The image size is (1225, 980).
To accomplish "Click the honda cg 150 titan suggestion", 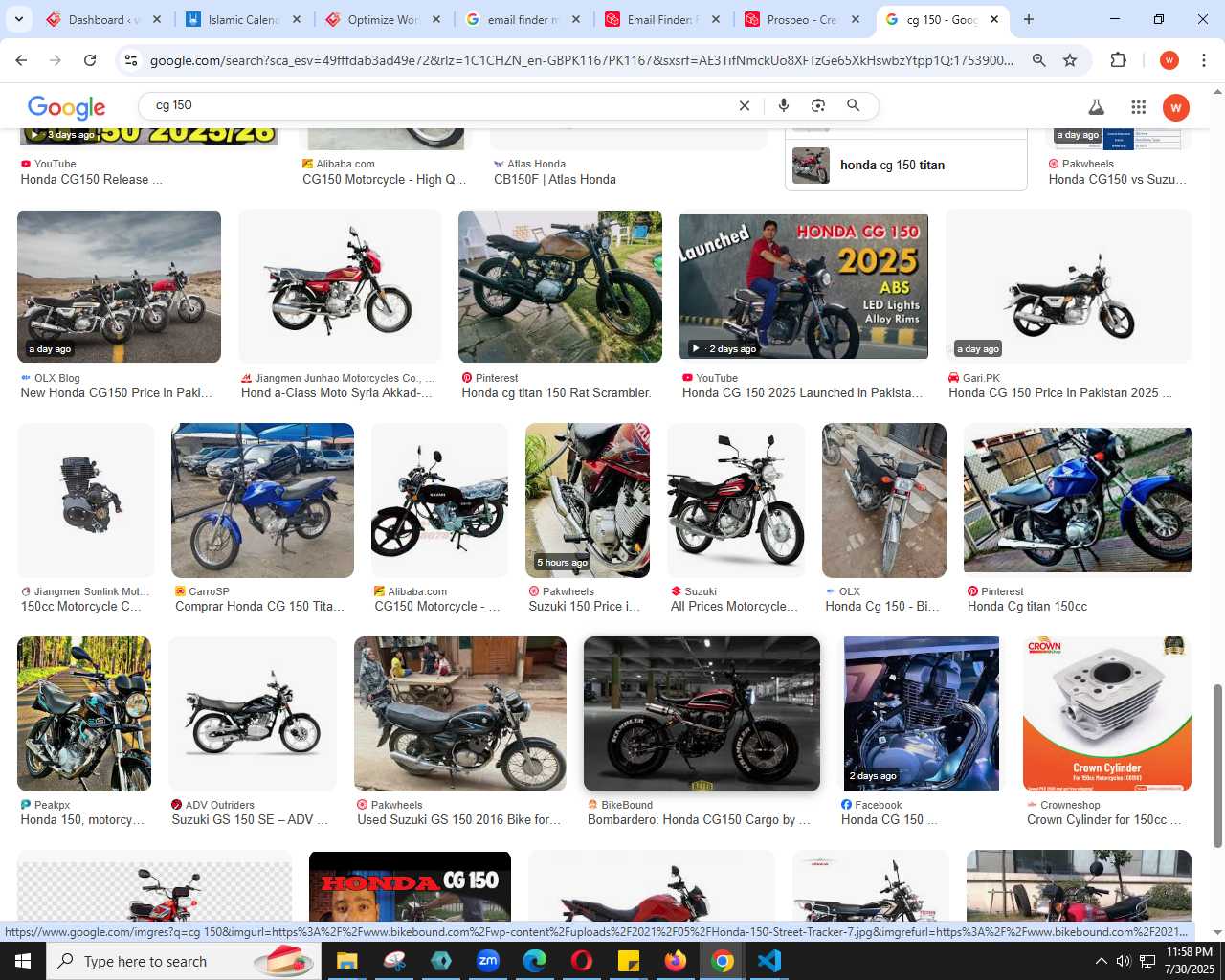I will coord(905,165).
